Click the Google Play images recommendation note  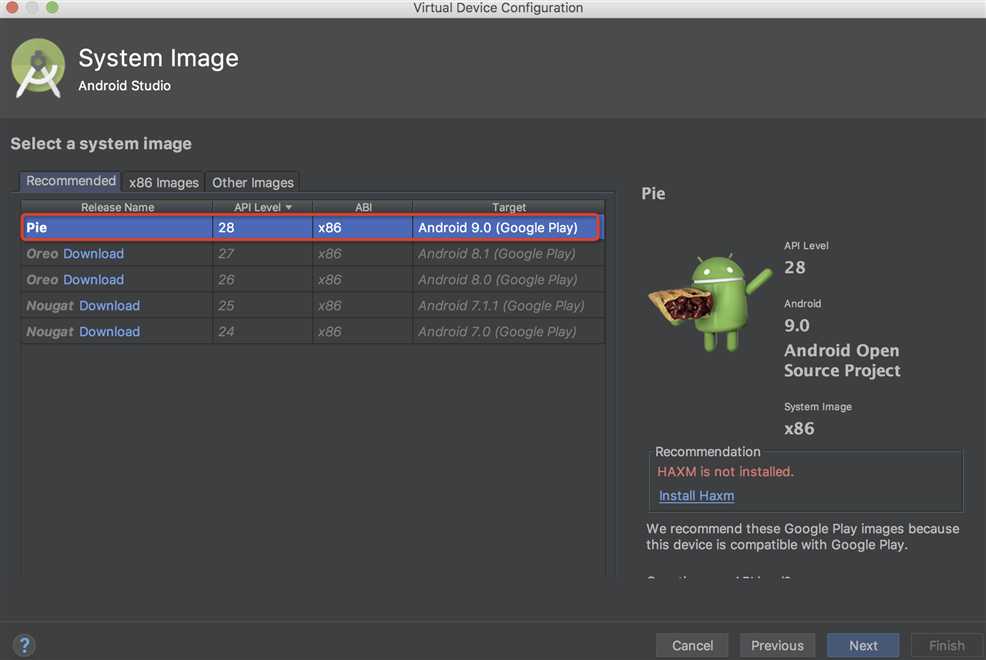tap(802, 537)
